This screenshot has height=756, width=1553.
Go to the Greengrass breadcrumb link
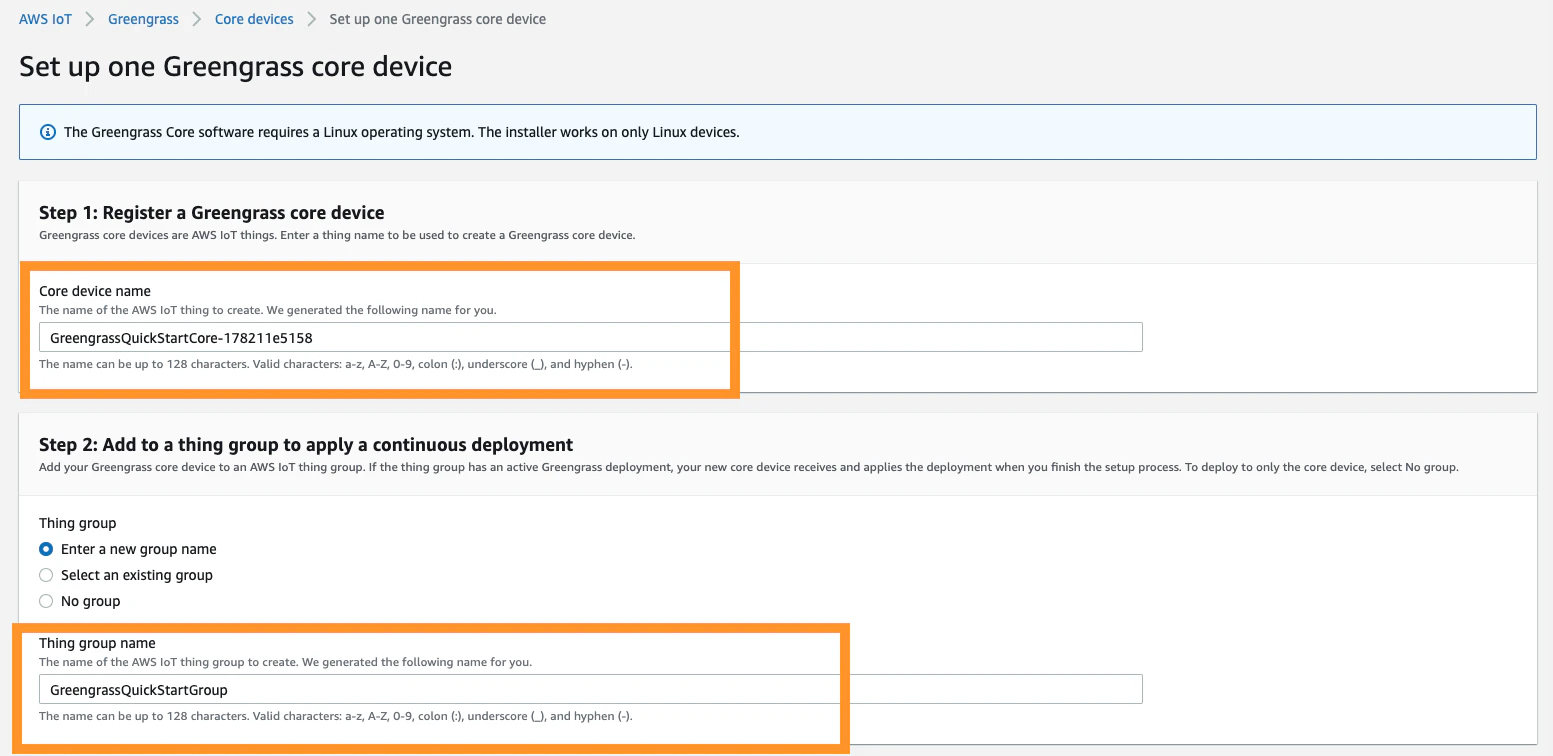[143, 19]
